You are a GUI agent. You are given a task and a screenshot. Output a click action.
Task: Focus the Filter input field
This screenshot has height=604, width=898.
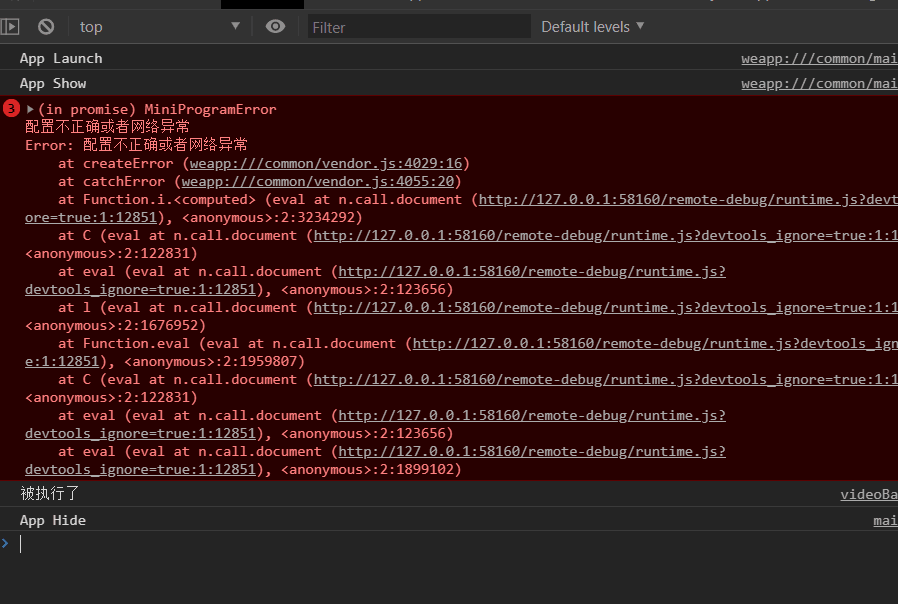pos(419,27)
